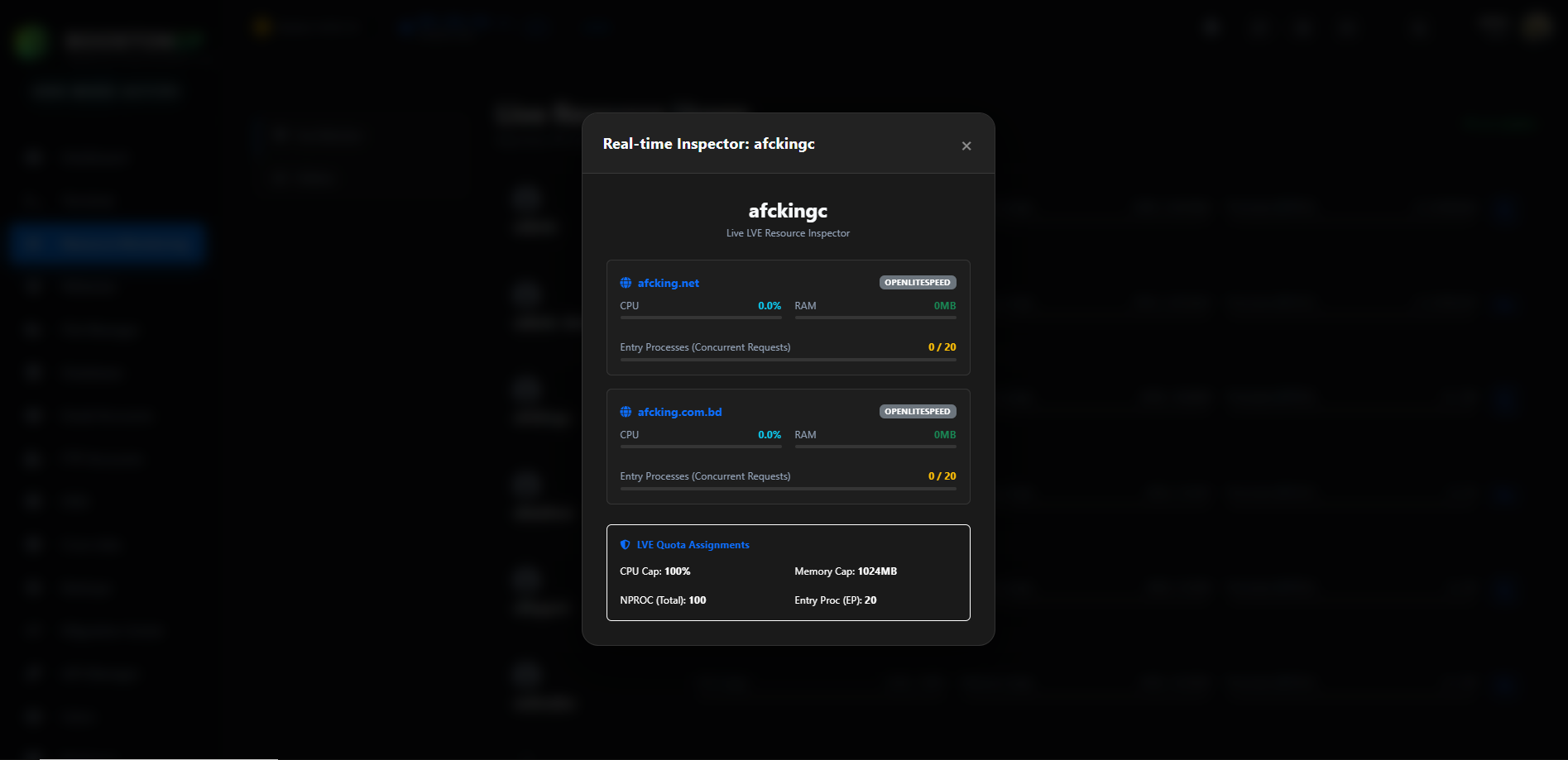Click the topmost sidebar navigation icon
1568x760 pixels.
pyautogui.click(x=33, y=157)
